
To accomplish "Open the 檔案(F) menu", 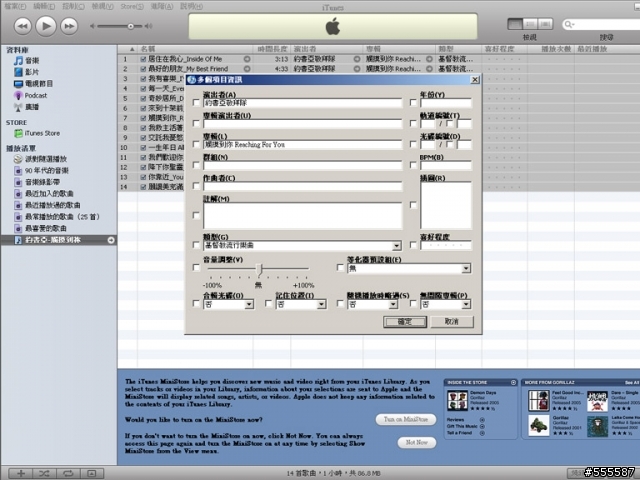I will point(15,6).
